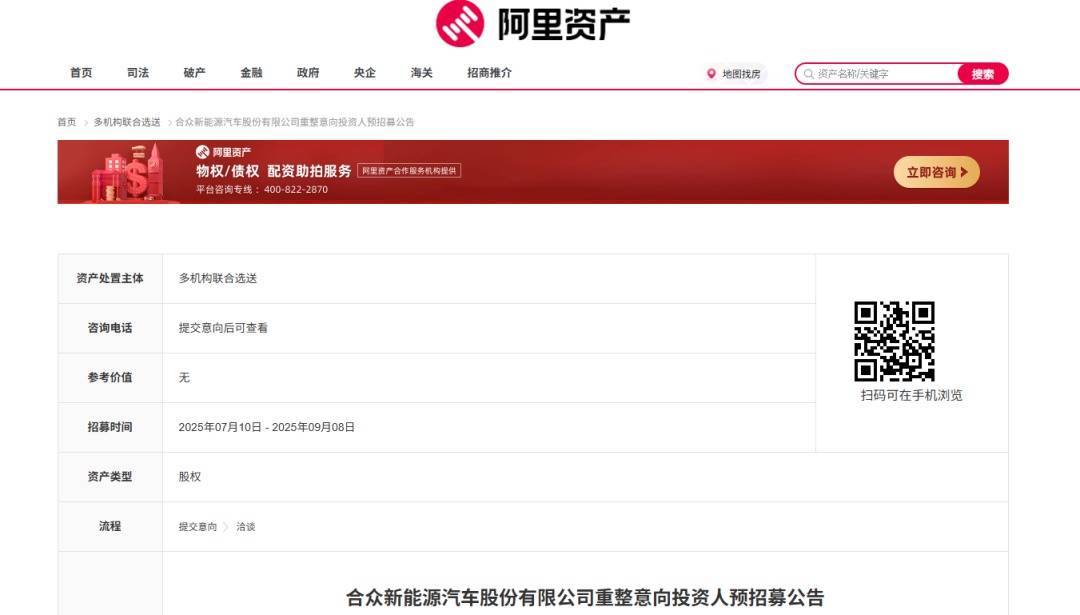Open the 央企 nav menu item
1080x615 pixels.
364,72
